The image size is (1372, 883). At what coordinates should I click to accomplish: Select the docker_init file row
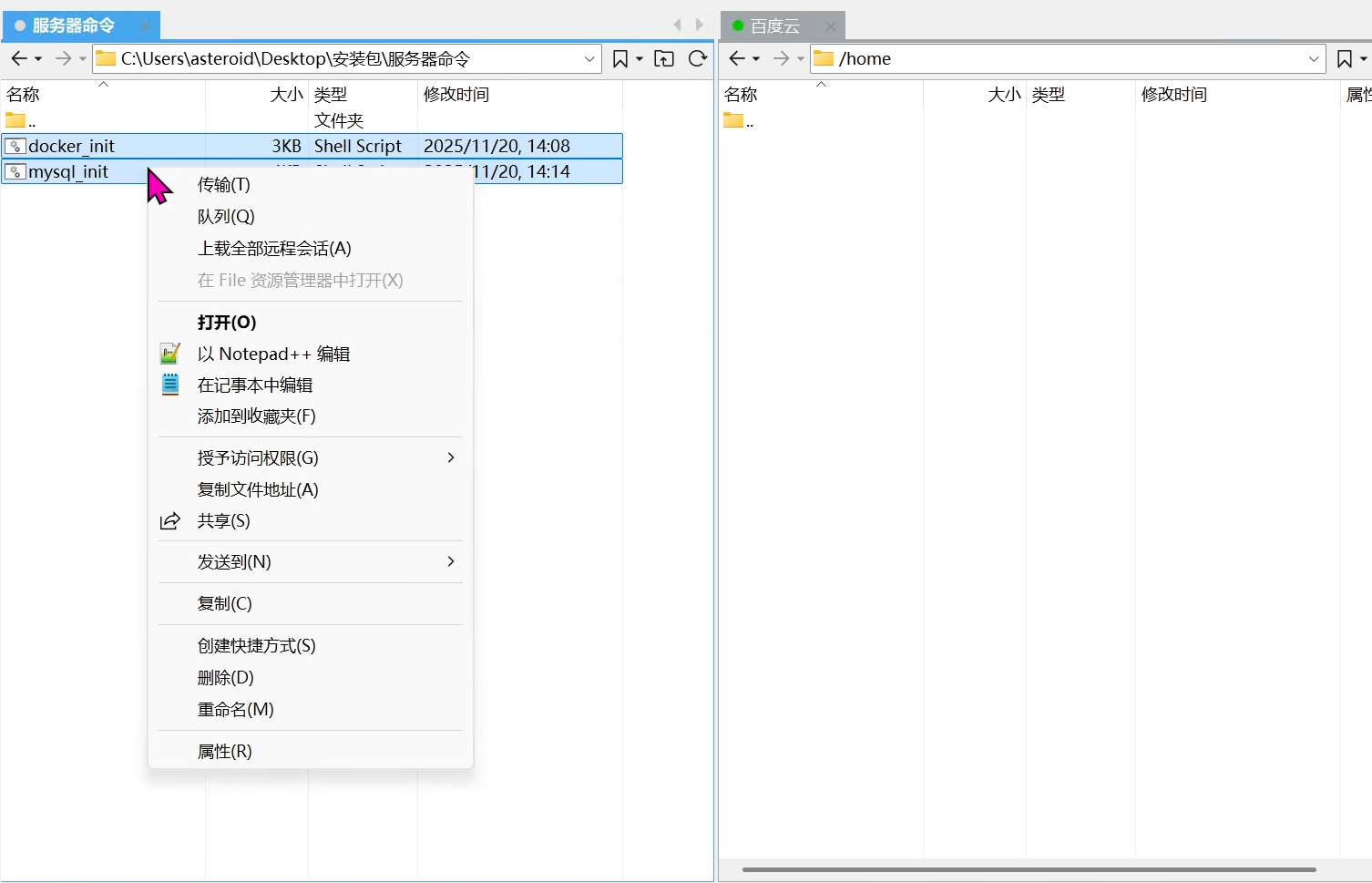72,146
